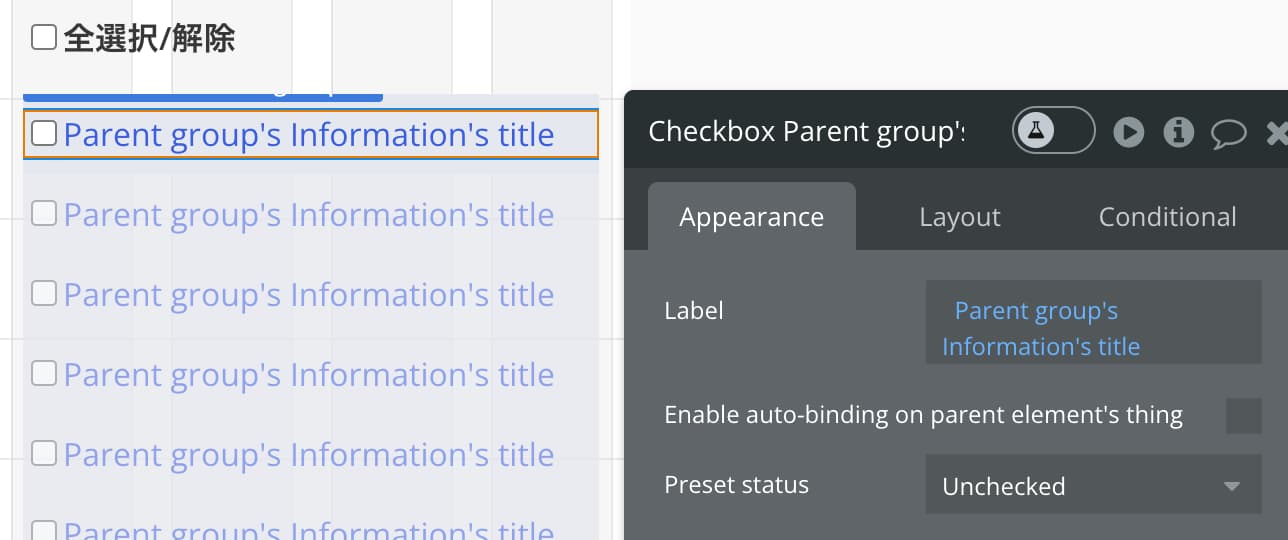Open the info icon in property editor
Image resolution: width=1288 pixels, height=540 pixels.
[x=1179, y=132]
